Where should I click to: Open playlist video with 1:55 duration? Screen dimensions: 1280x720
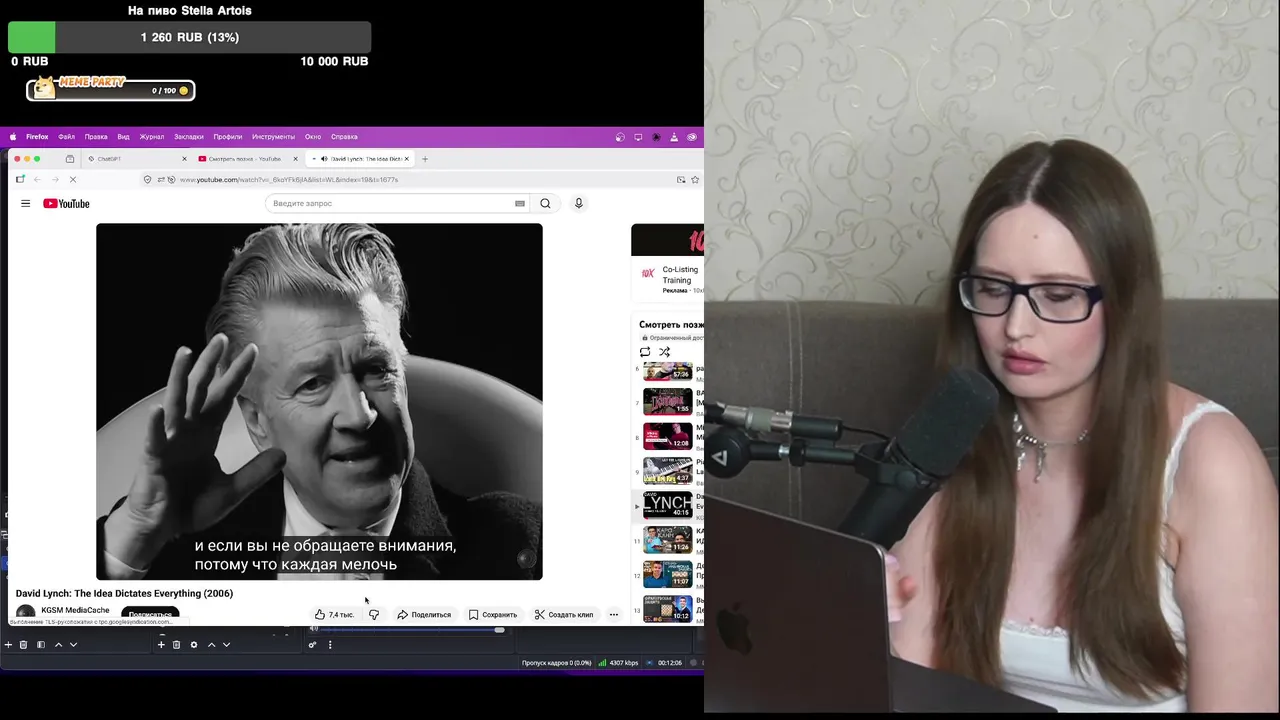click(x=667, y=402)
